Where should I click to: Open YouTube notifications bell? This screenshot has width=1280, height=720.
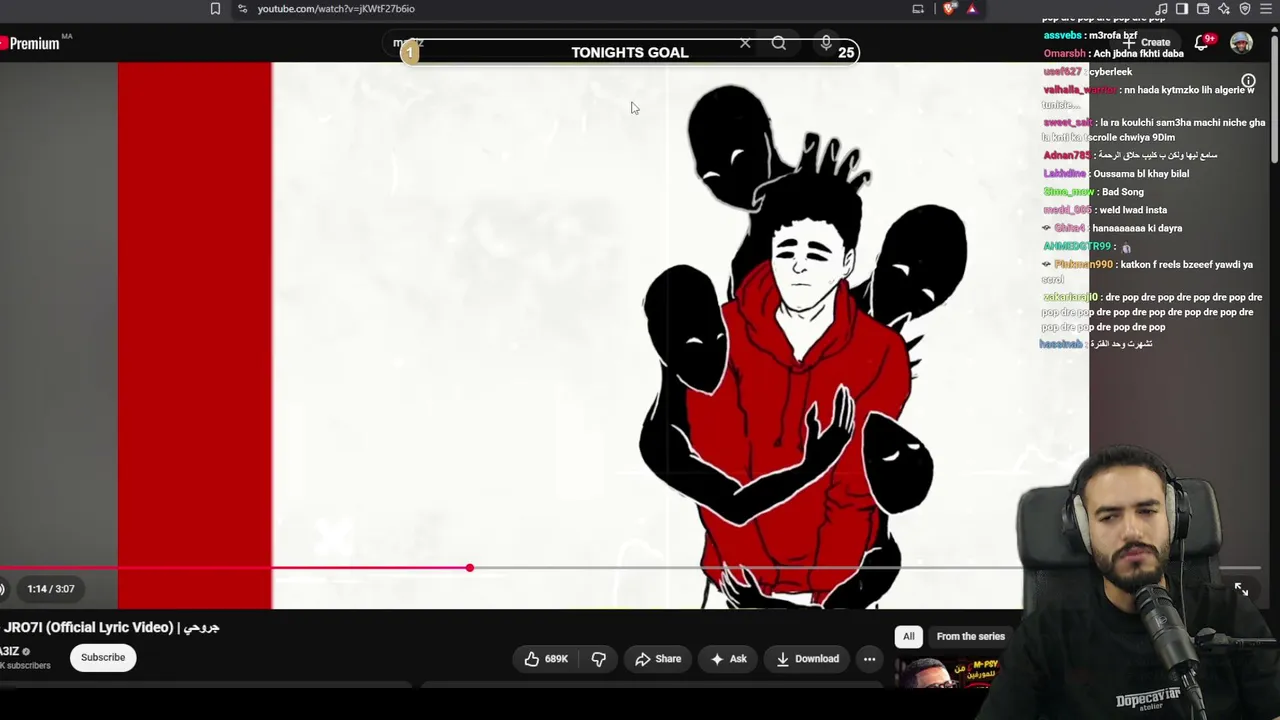coord(1204,43)
